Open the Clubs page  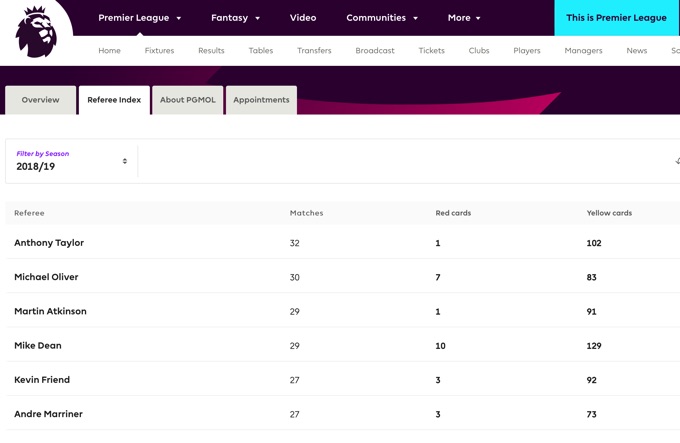pos(479,50)
